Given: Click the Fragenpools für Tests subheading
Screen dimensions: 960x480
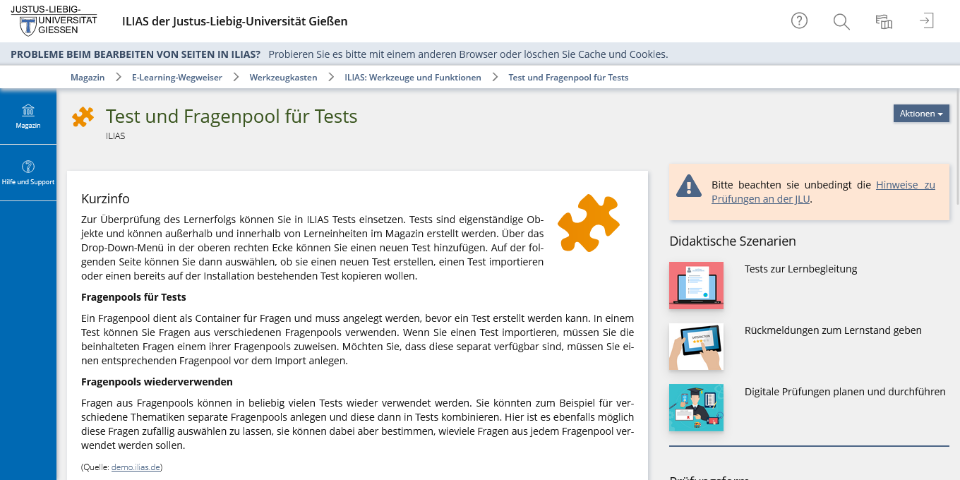Looking at the screenshot, I should point(133,297).
